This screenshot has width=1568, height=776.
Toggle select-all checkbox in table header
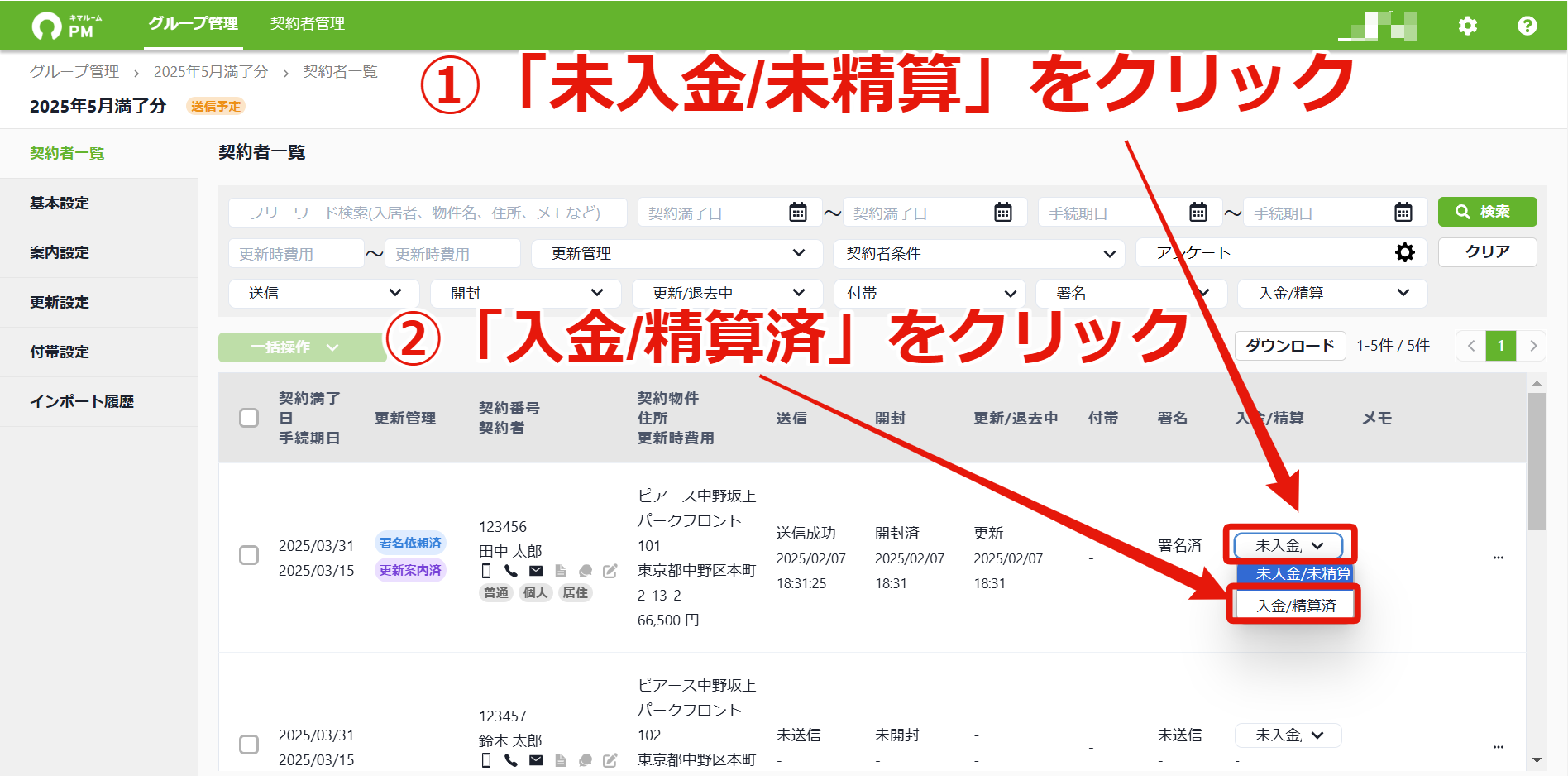[x=249, y=418]
